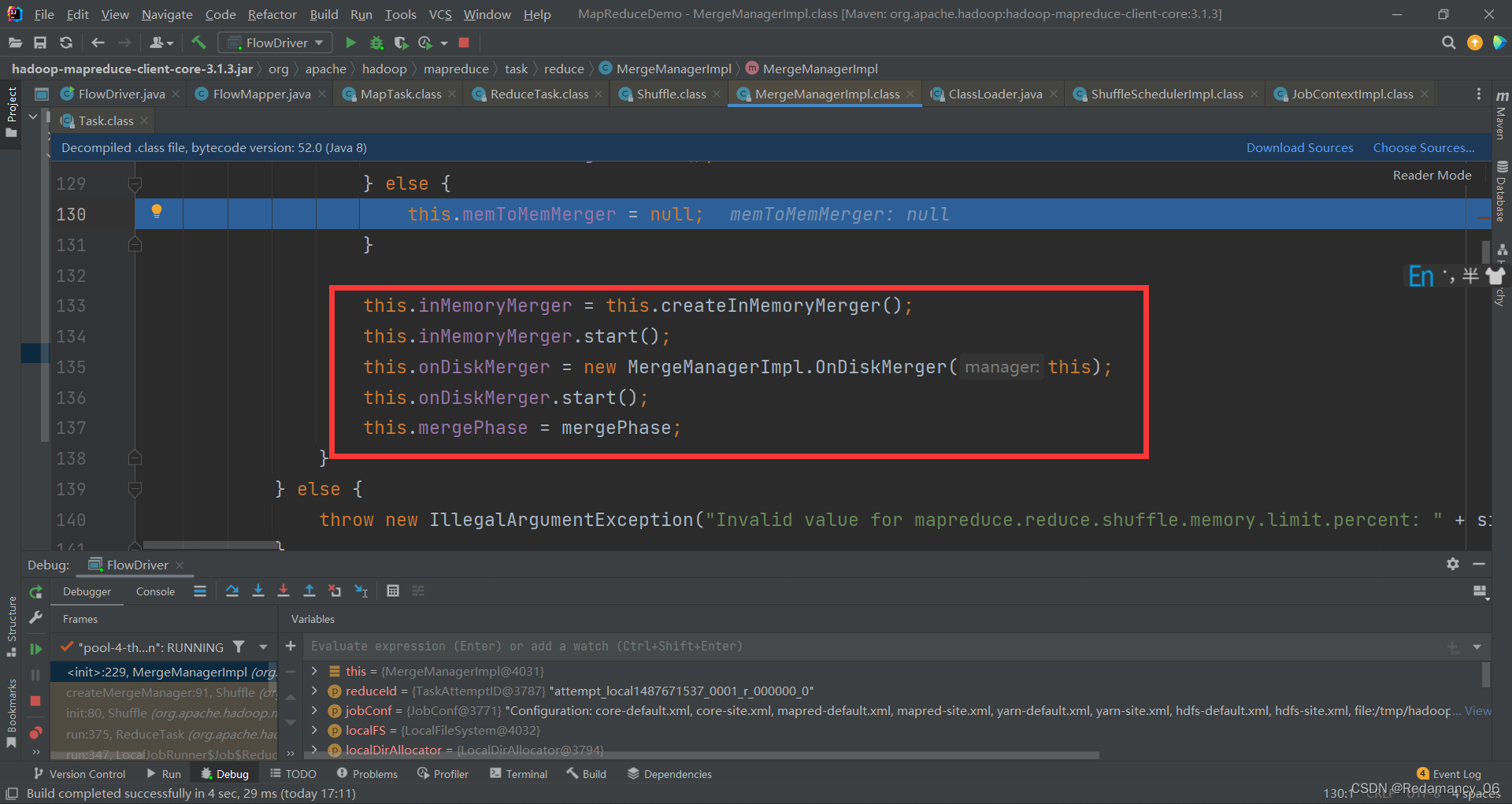The height and width of the screenshot is (804, 1512).
Task: Click the View link for jobConf value
Action: coord(1477,710)
